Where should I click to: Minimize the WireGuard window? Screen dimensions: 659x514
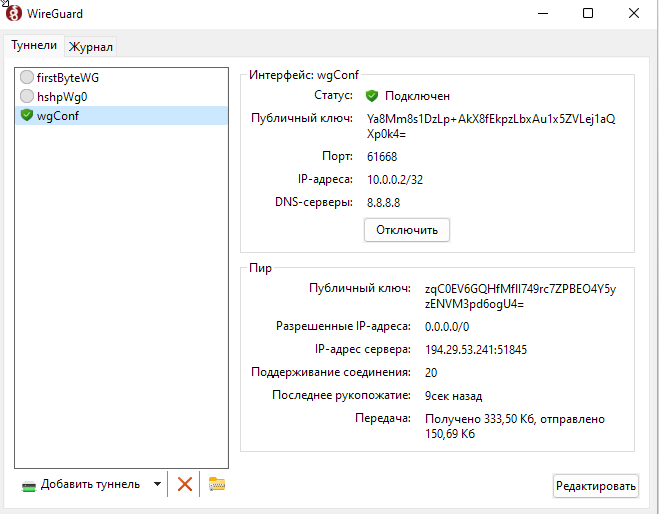click(x=543, y=13)
